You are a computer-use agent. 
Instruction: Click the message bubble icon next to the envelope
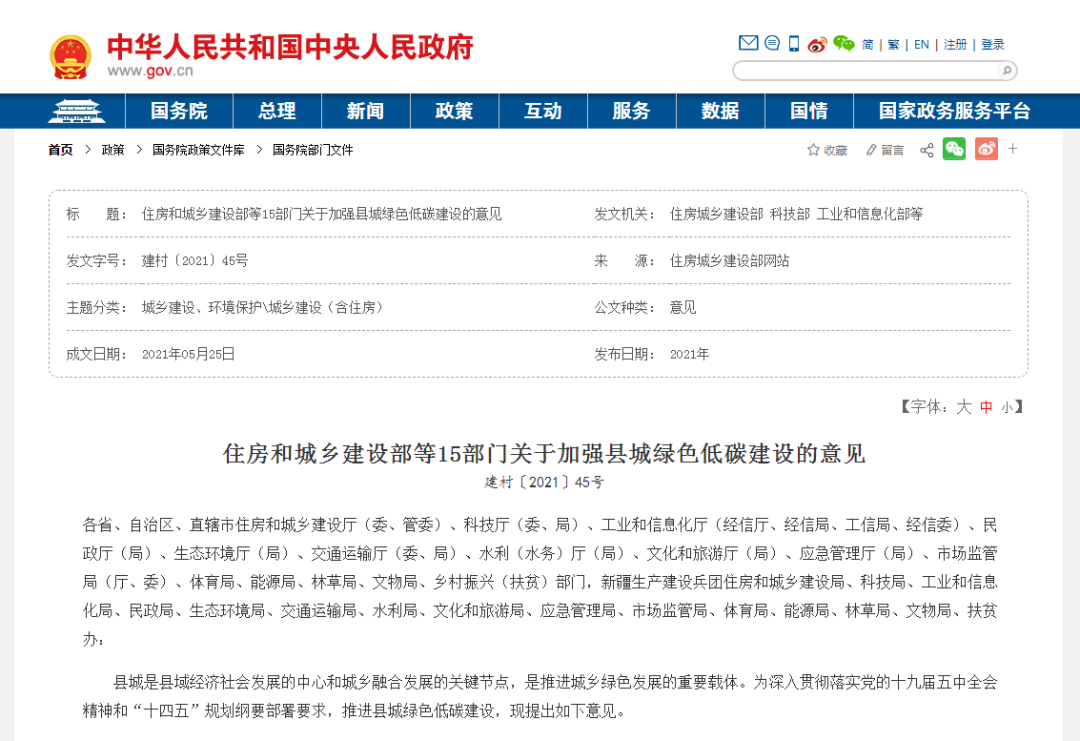click(x=771, y=42)
